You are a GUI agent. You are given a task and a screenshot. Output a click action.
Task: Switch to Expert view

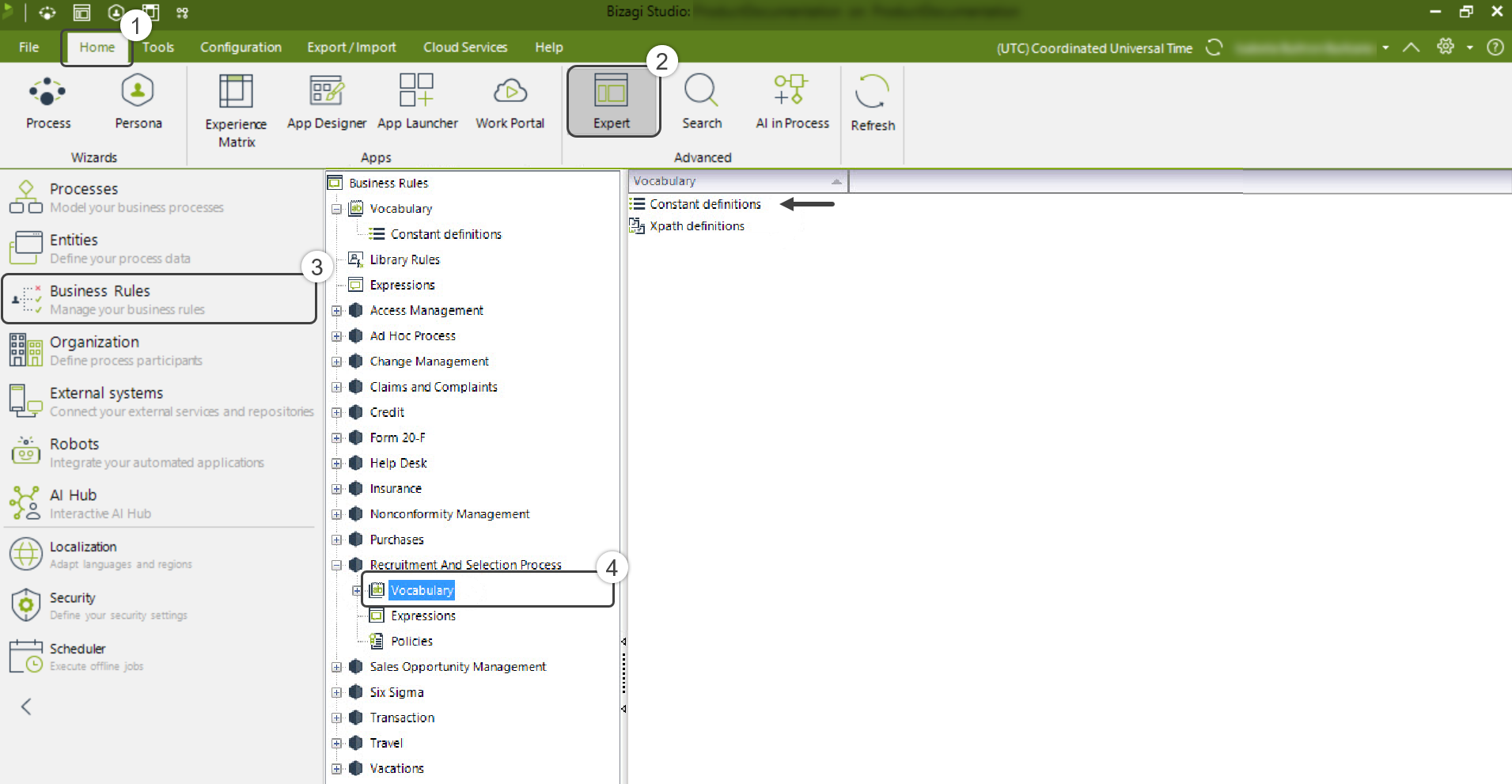(x=612, y=101)
